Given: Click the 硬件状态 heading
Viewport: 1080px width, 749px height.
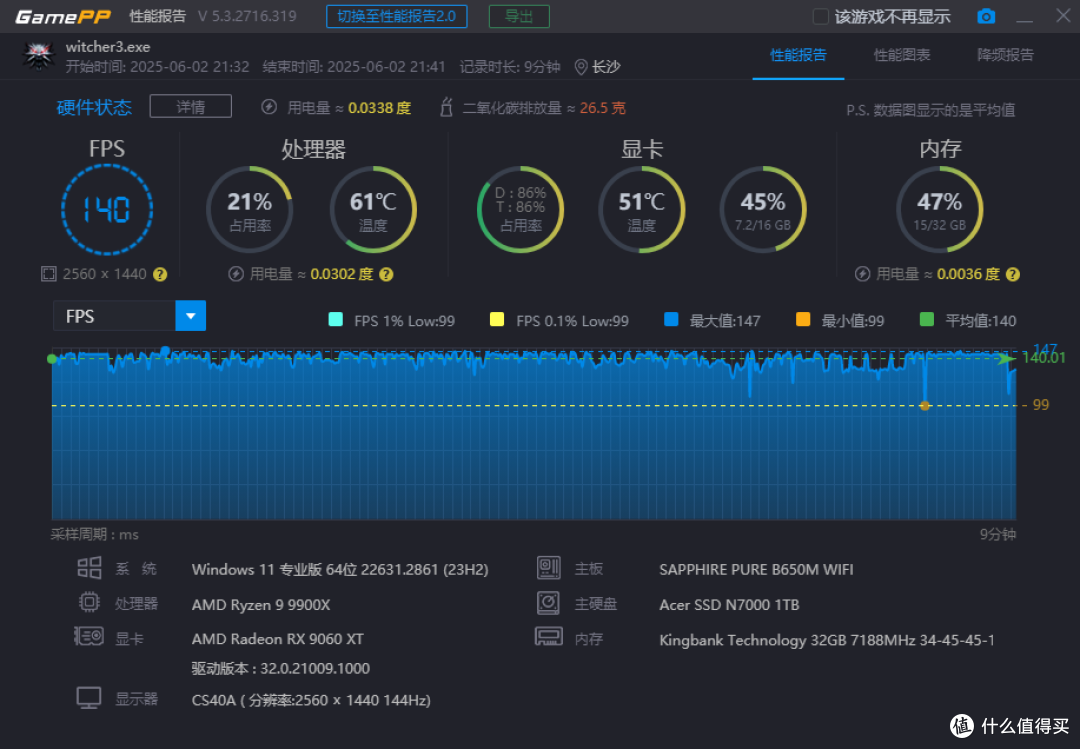Looking at the screenshot, I should [94, 107].
